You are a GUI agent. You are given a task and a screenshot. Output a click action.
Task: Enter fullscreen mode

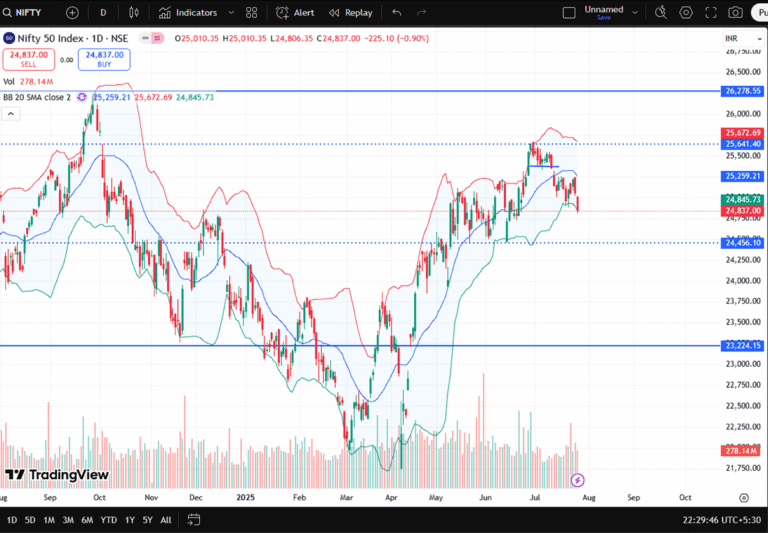click(711, 13)
